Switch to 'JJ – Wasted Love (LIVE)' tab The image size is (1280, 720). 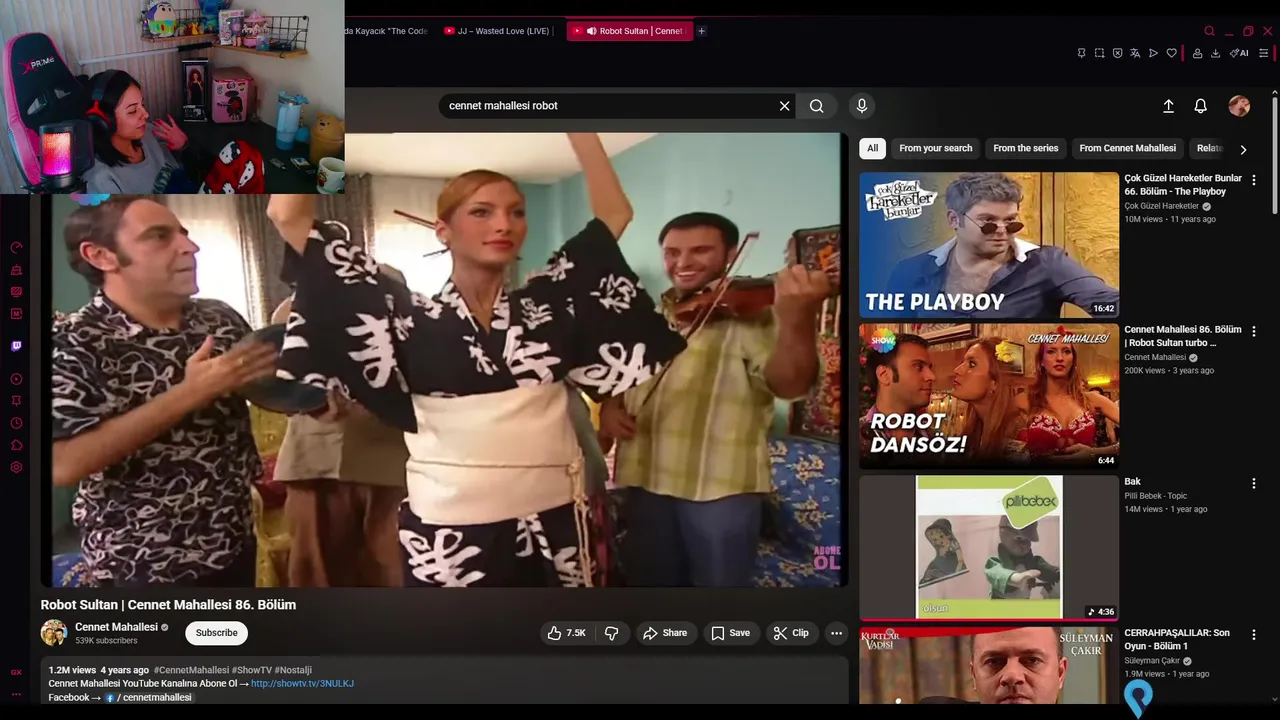[497, 31]
